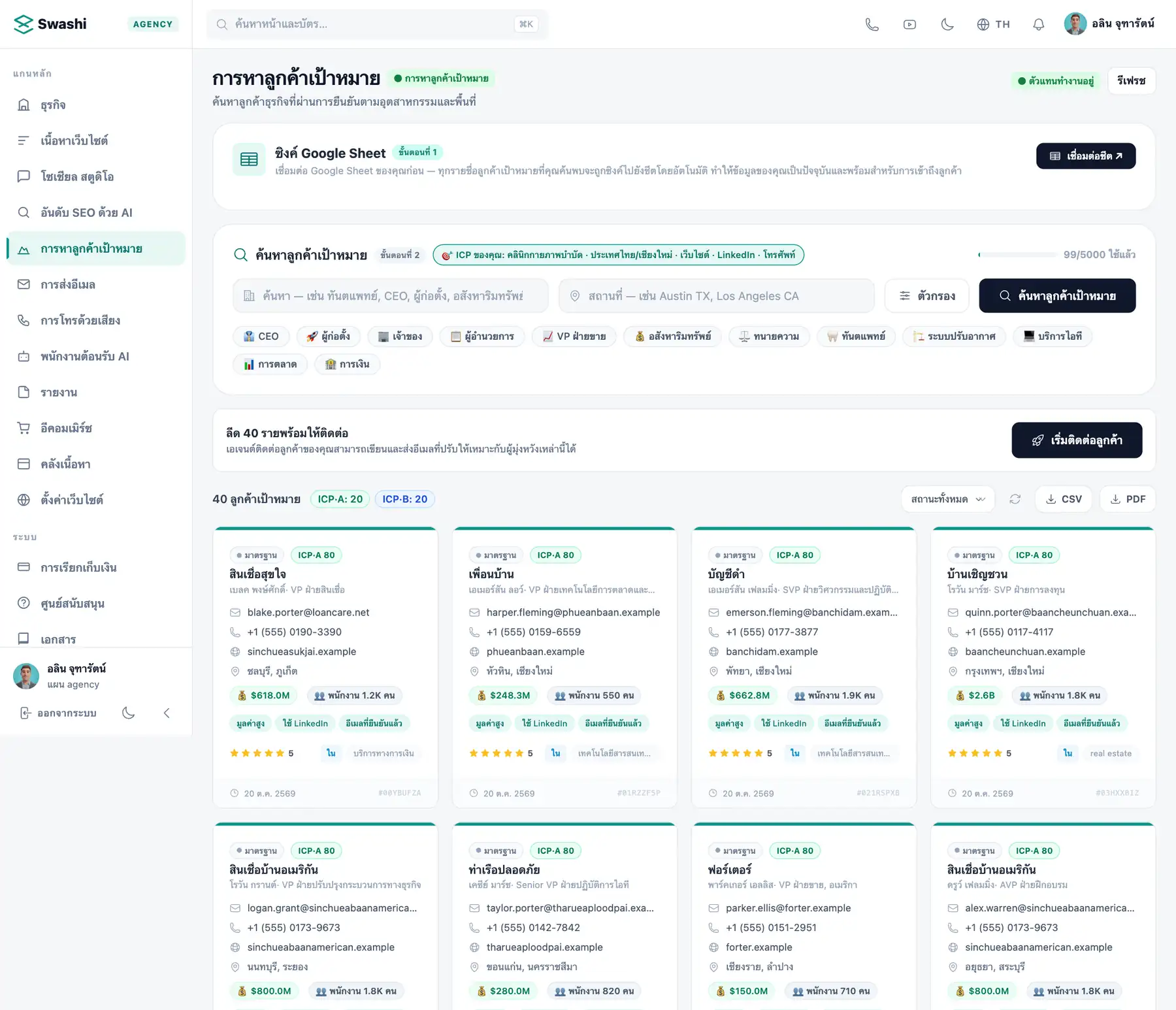Open อันดับ SEO ด้วย AI in the sidebar
This screenshot has width=1176, height=1010.
point(96,212)
